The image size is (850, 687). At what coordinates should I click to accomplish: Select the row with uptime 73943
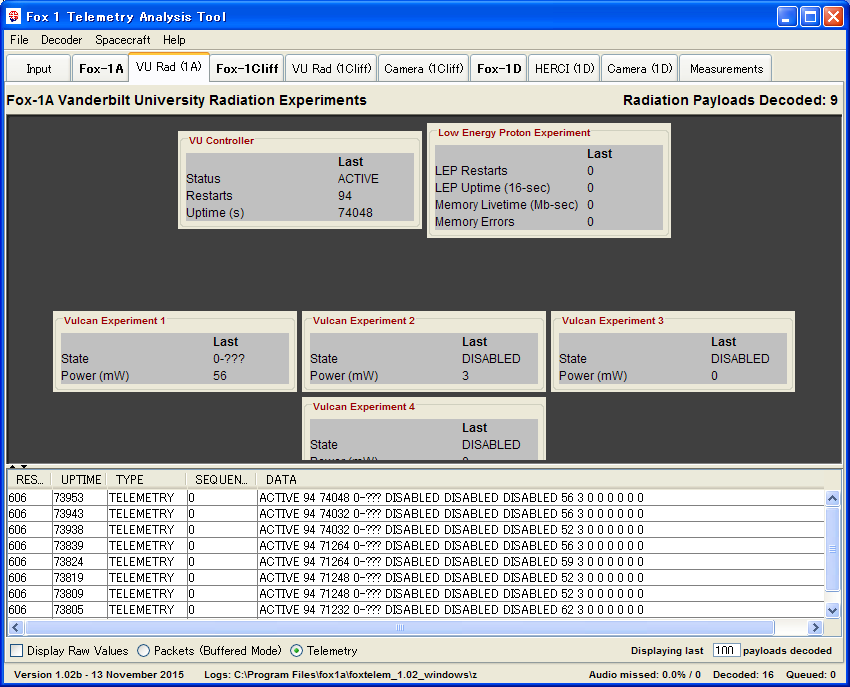(416, 513)
